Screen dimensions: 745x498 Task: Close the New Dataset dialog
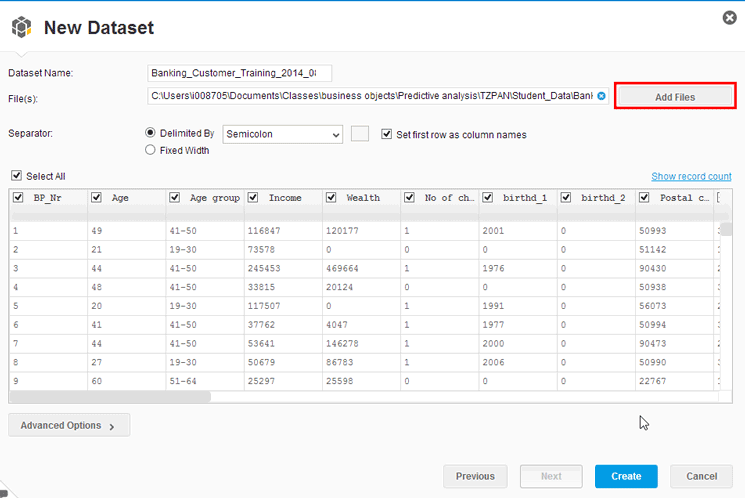729,18
